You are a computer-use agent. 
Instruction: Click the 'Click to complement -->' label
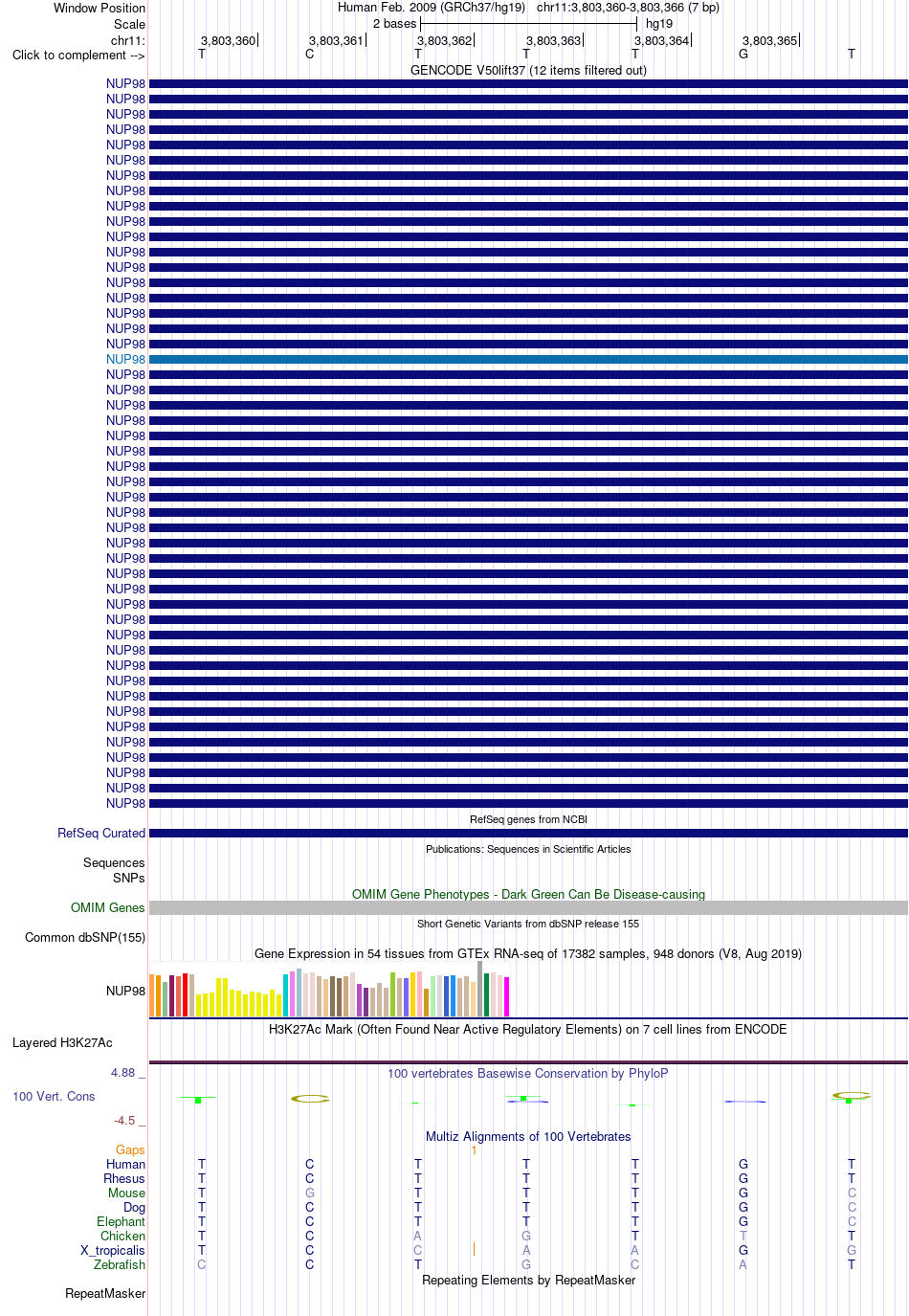tap(78, 55)
